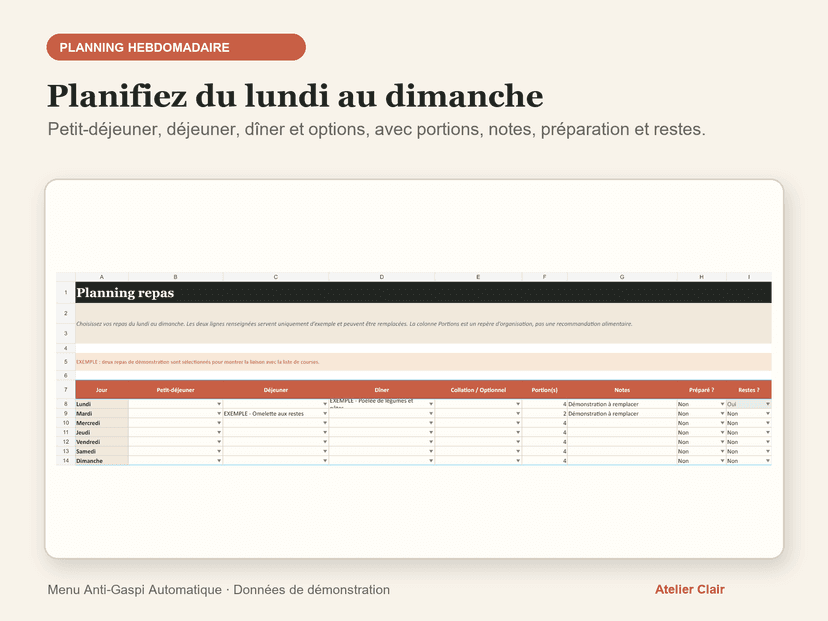Select row 5 header

(x=66, y=362)
